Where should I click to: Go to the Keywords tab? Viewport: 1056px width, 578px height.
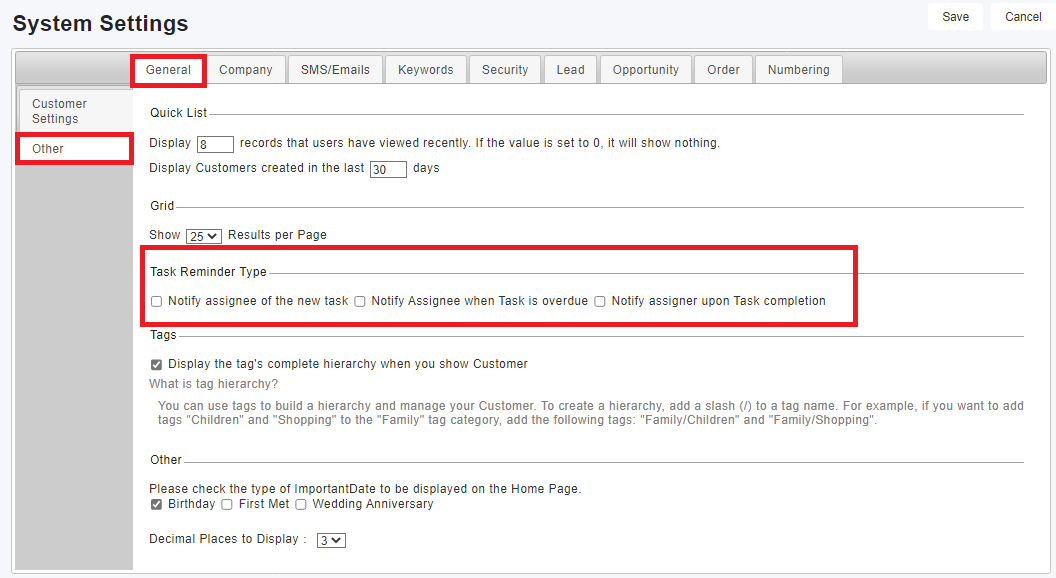point(425,70)
